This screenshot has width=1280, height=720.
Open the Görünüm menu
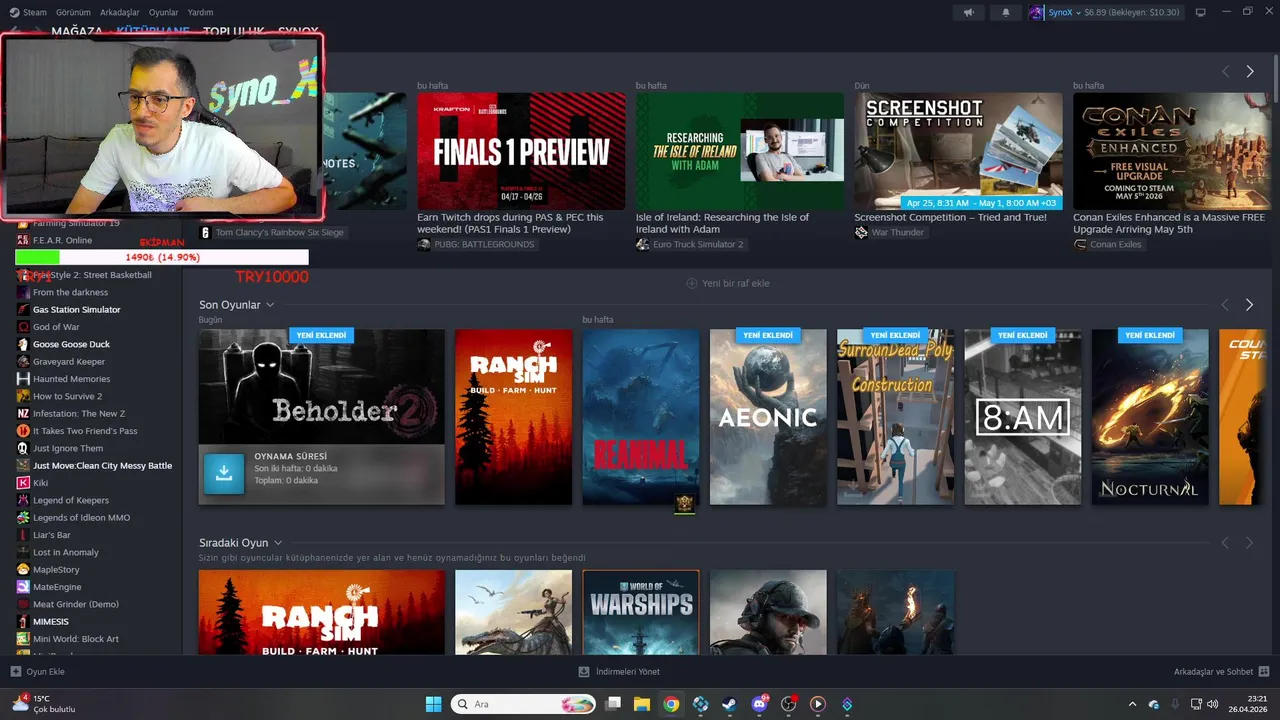pyautogui.click(x=73, y=12)
